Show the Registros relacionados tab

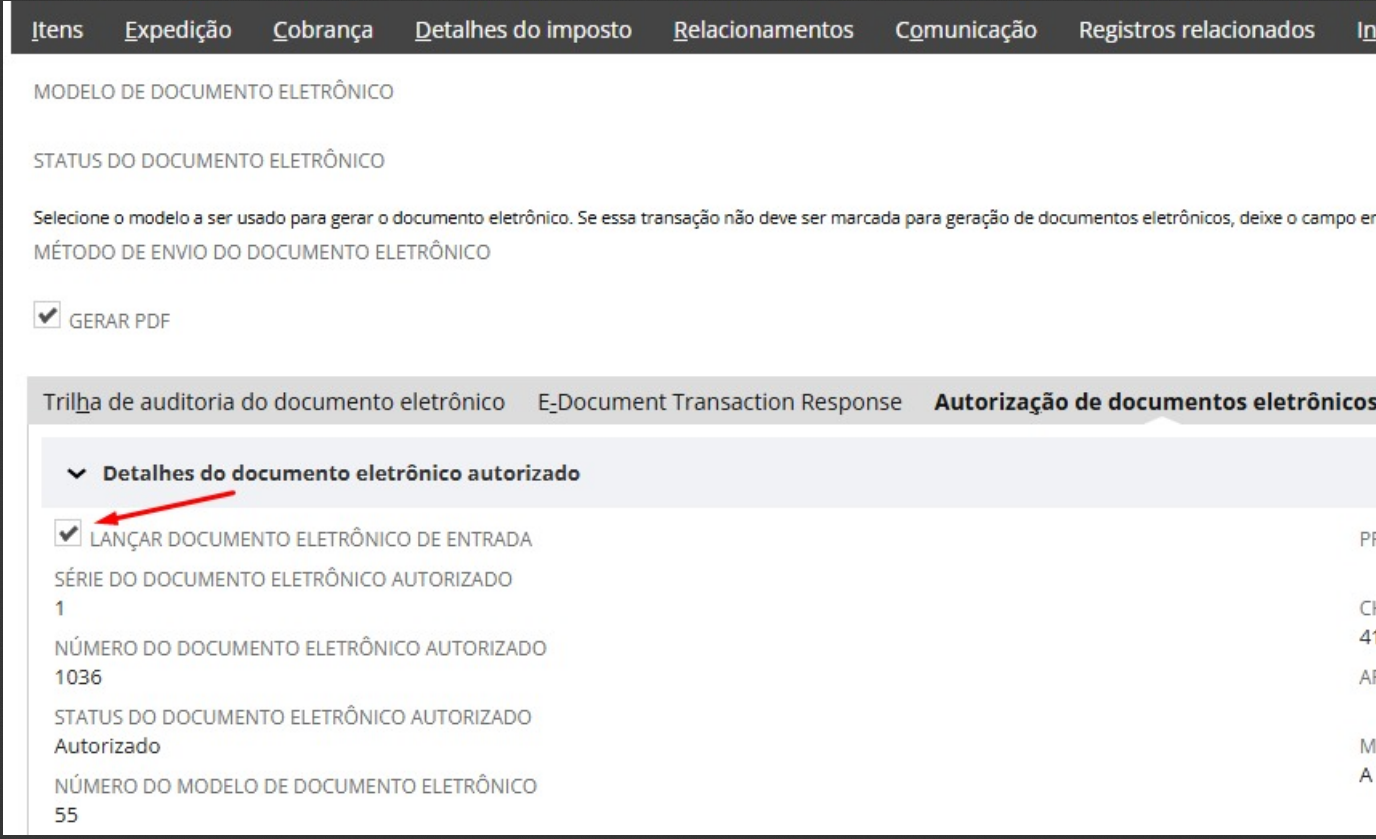click(x=1196, y=30)
